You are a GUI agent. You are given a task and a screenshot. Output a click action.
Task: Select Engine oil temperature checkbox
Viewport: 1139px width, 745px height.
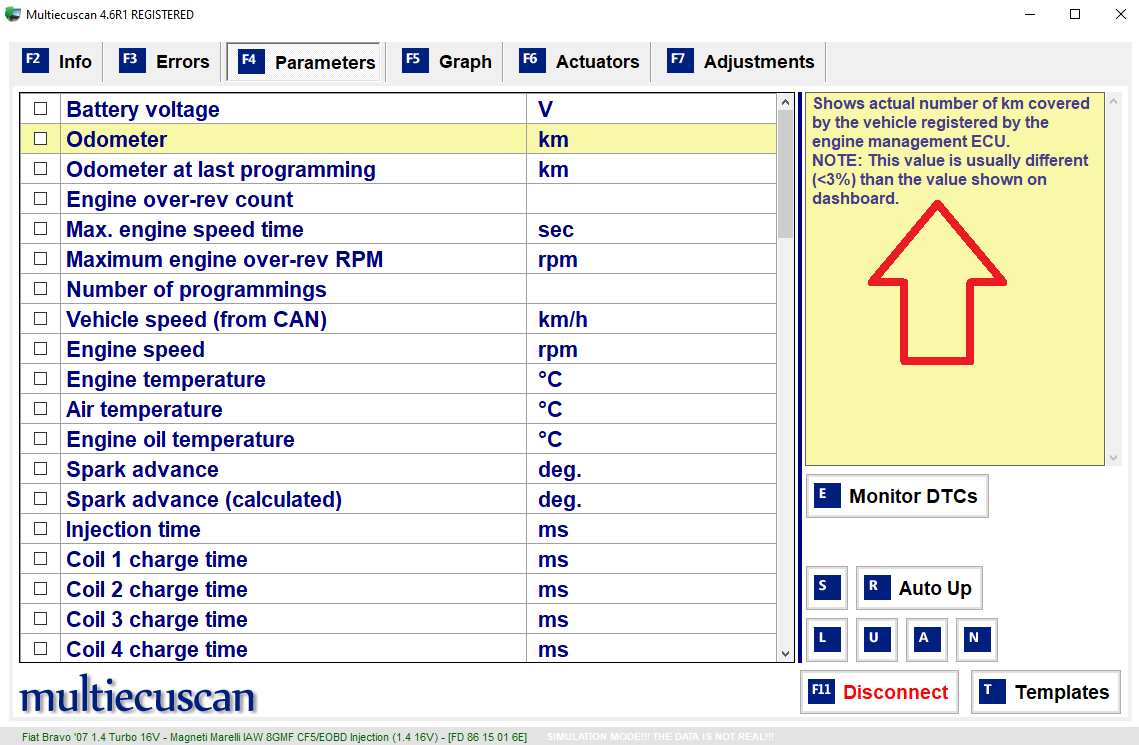(x=41, y=439)
